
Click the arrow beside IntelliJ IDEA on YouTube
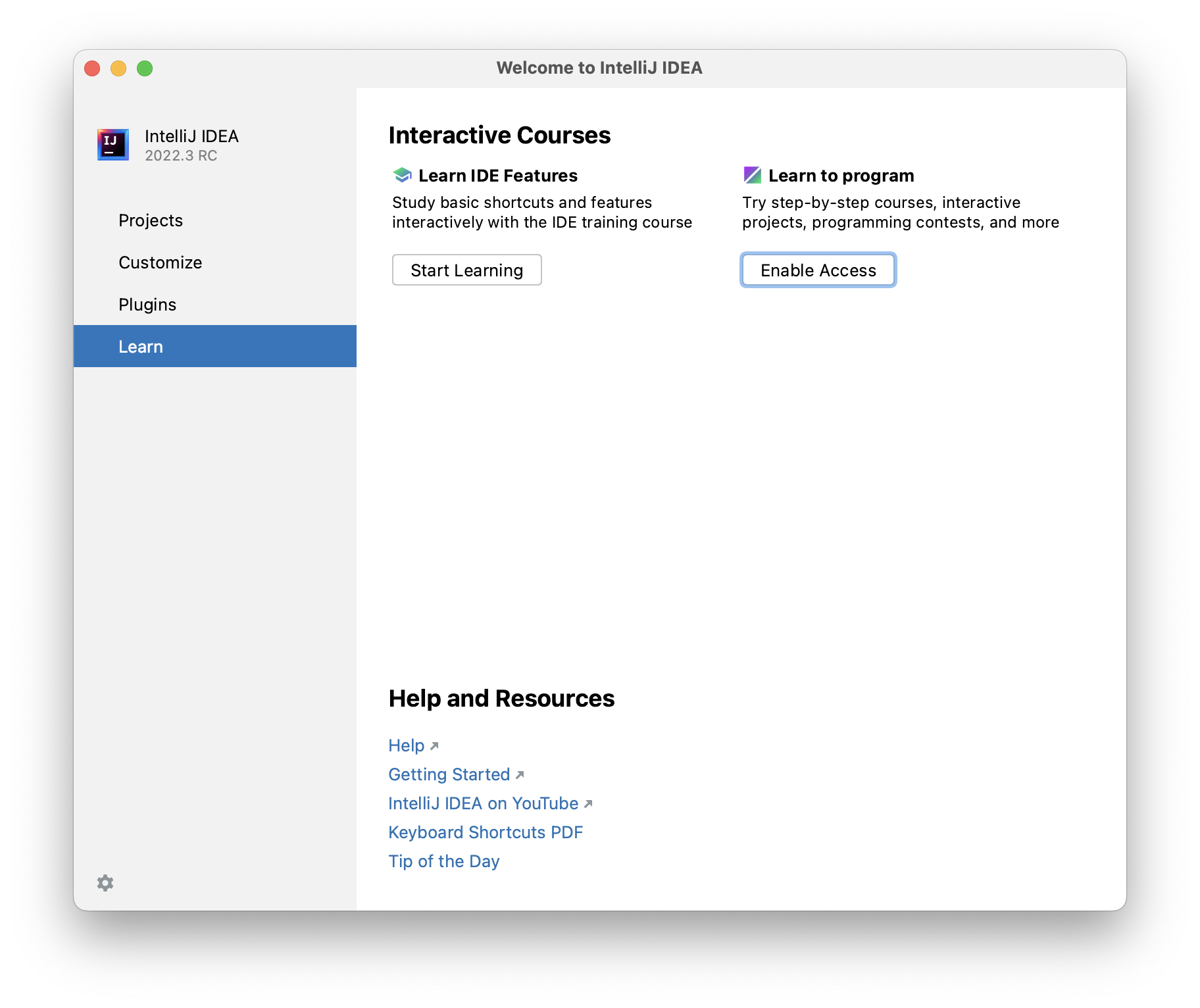(x=588, y=803)
